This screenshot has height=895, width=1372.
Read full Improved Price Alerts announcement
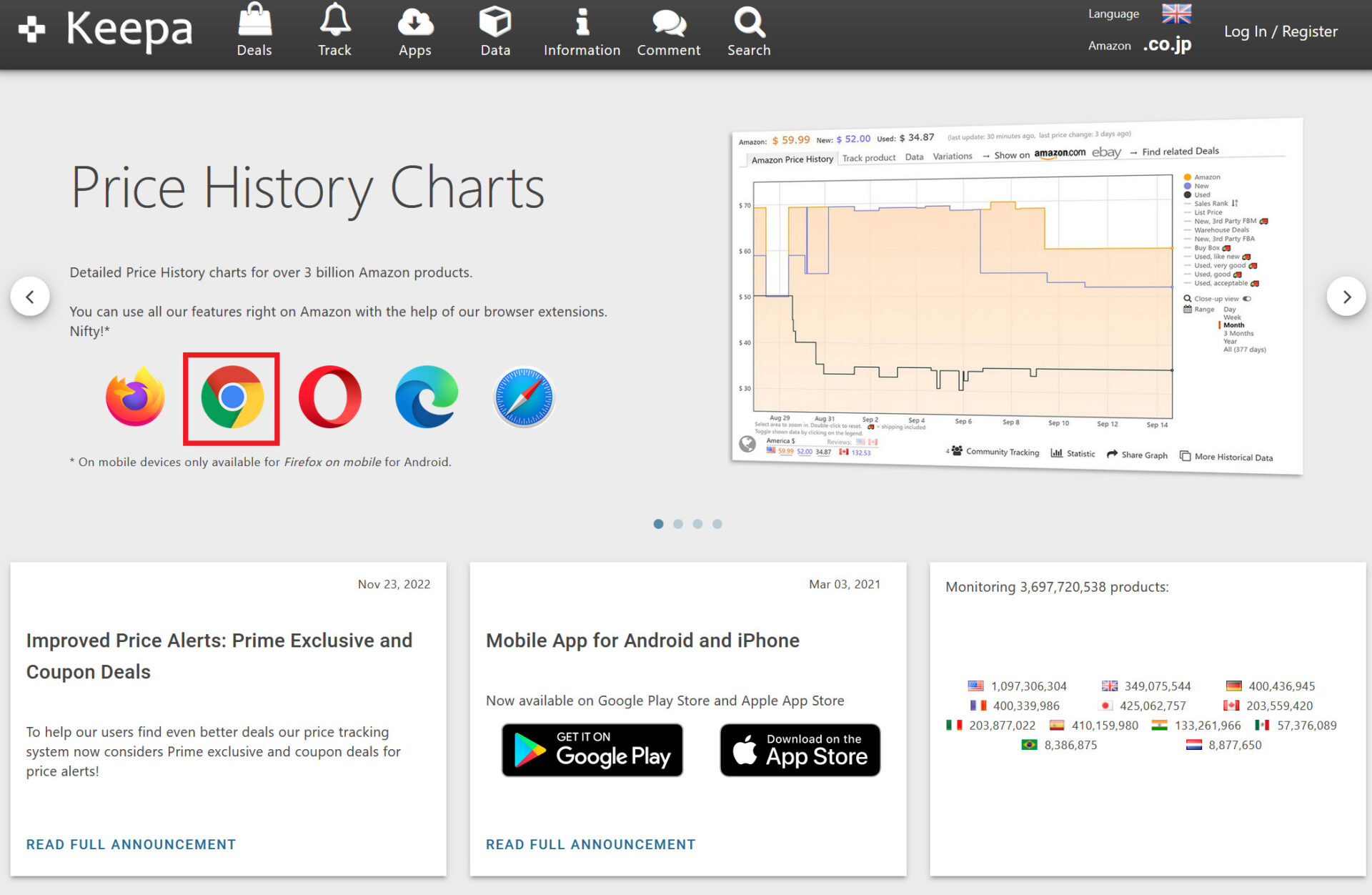pos(131,844)
